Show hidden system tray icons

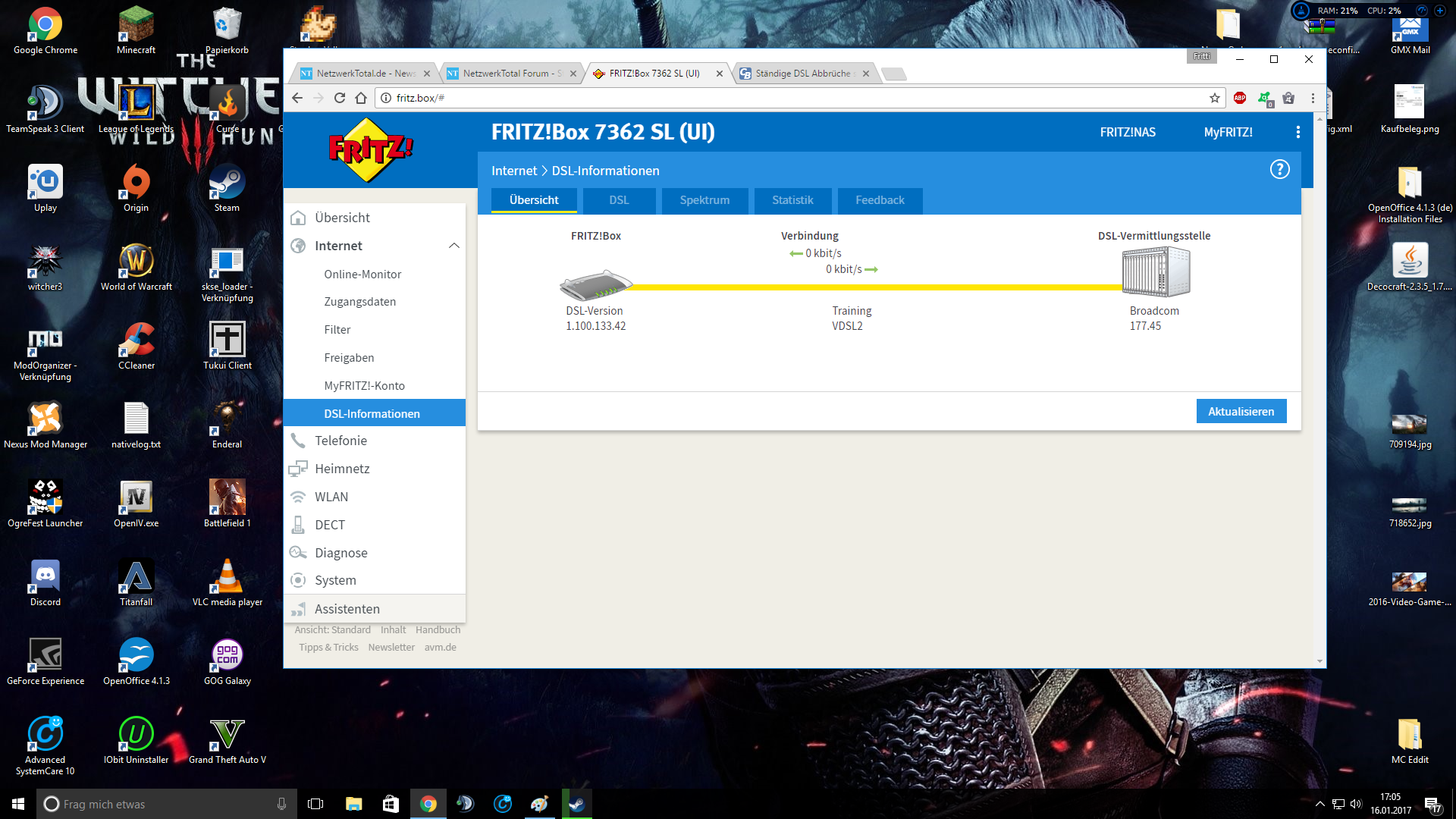[x=1319, y=804]
